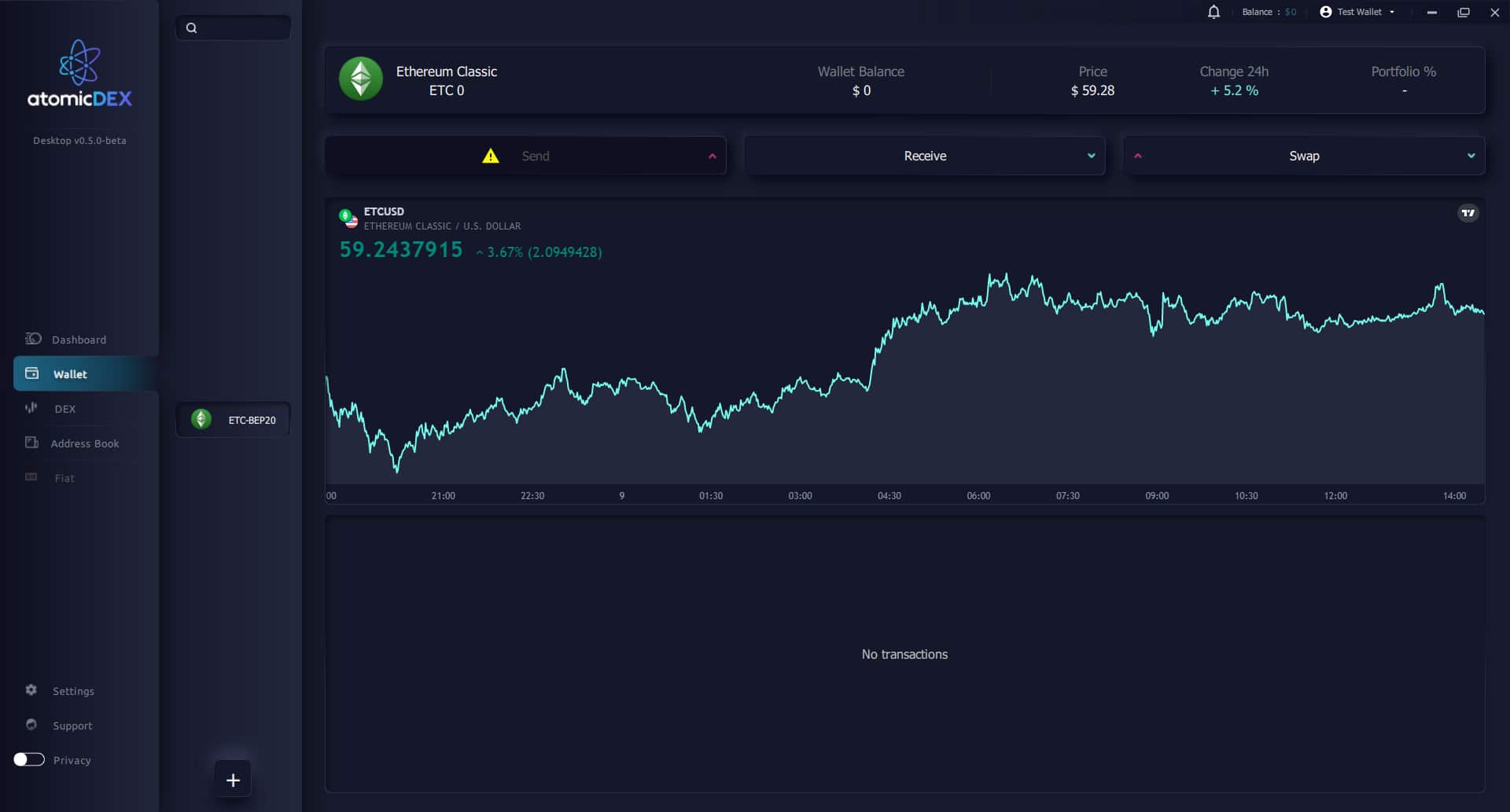1510x812 pixels.
Task: Click the Wallet Balance $ 0 value
Action: tap(861, 90)
